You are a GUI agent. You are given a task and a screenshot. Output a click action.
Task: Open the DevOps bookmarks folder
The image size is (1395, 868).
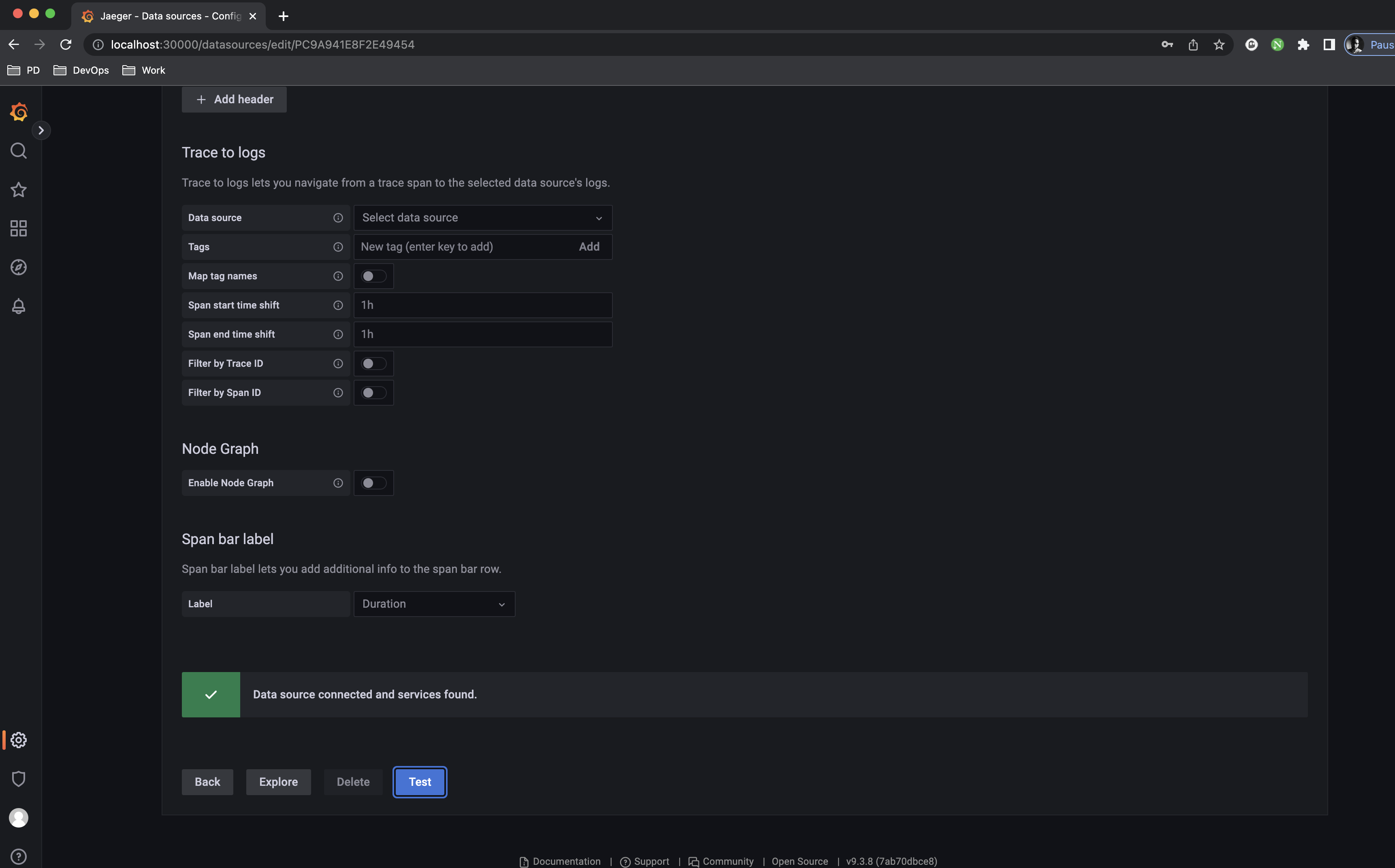click(x=81, y=70)
